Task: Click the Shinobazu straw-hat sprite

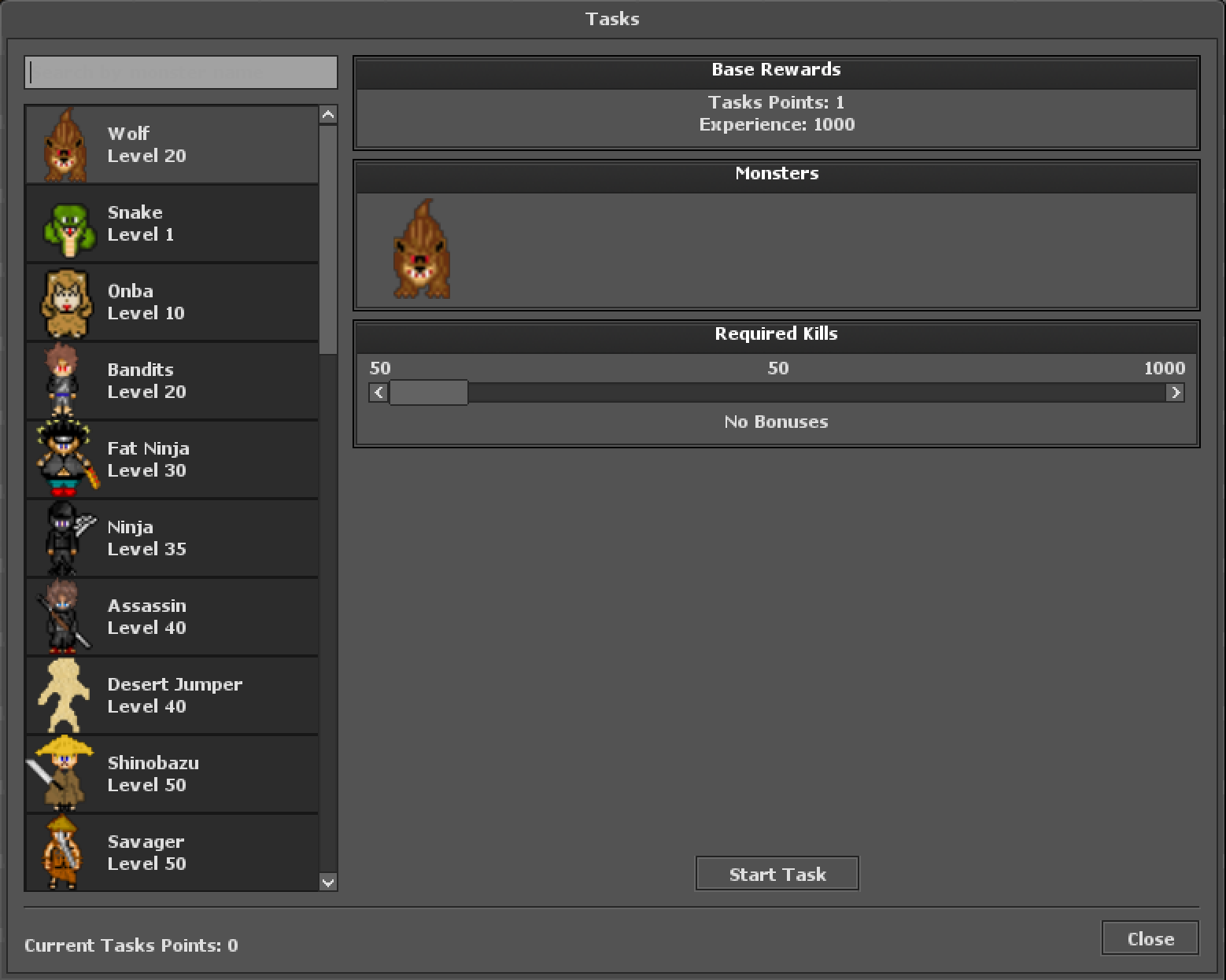Action: point(61,774)
